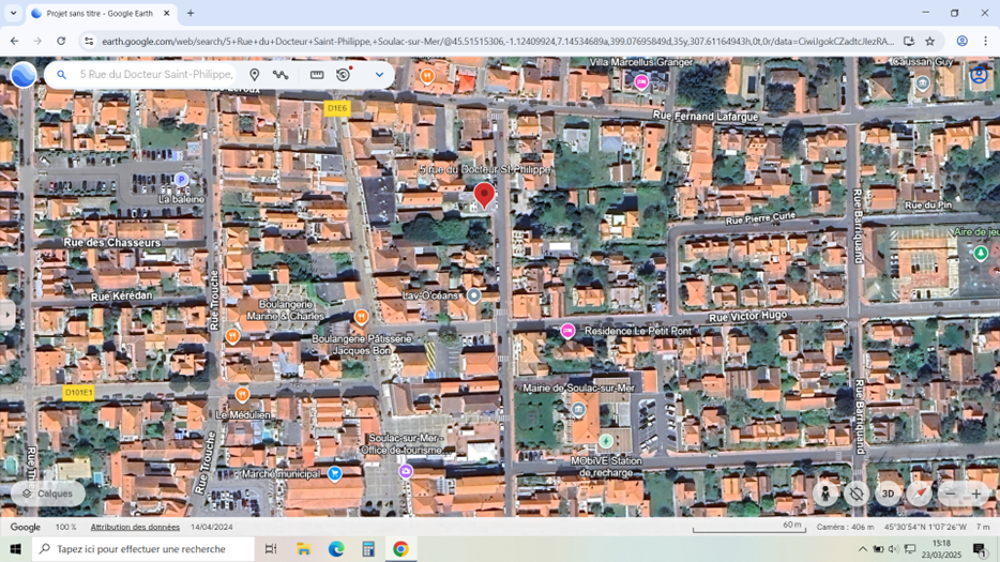The width and height of the screenshot is (1000, 562).
Task: Toggle 3D view mode
Action: click(888, 494)
